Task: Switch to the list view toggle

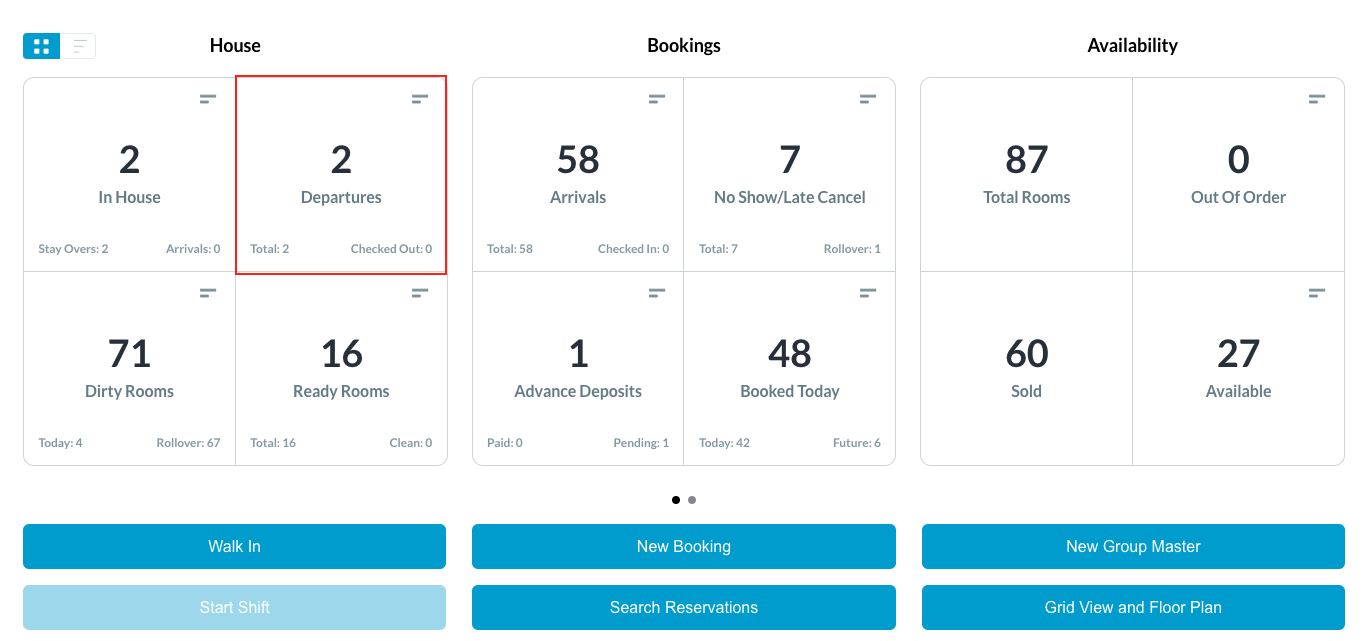Action: point(78,46)
